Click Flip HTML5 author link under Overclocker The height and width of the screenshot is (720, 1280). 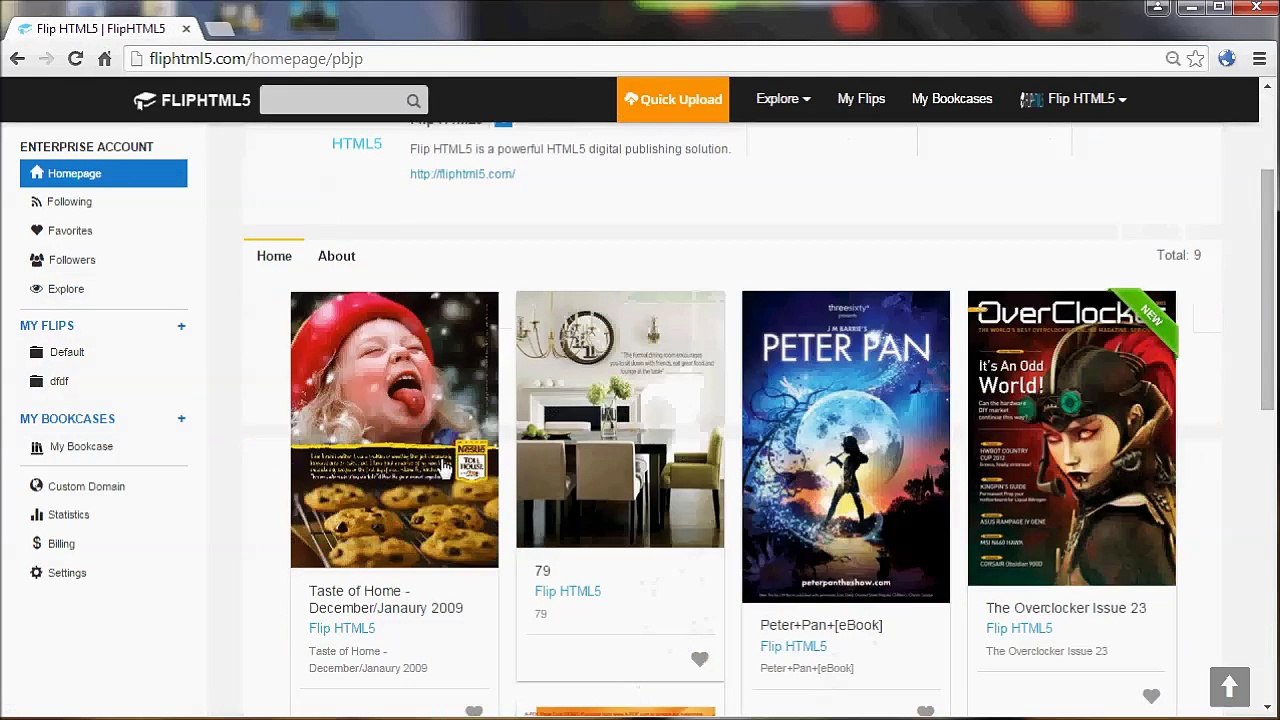point(1019,628)
